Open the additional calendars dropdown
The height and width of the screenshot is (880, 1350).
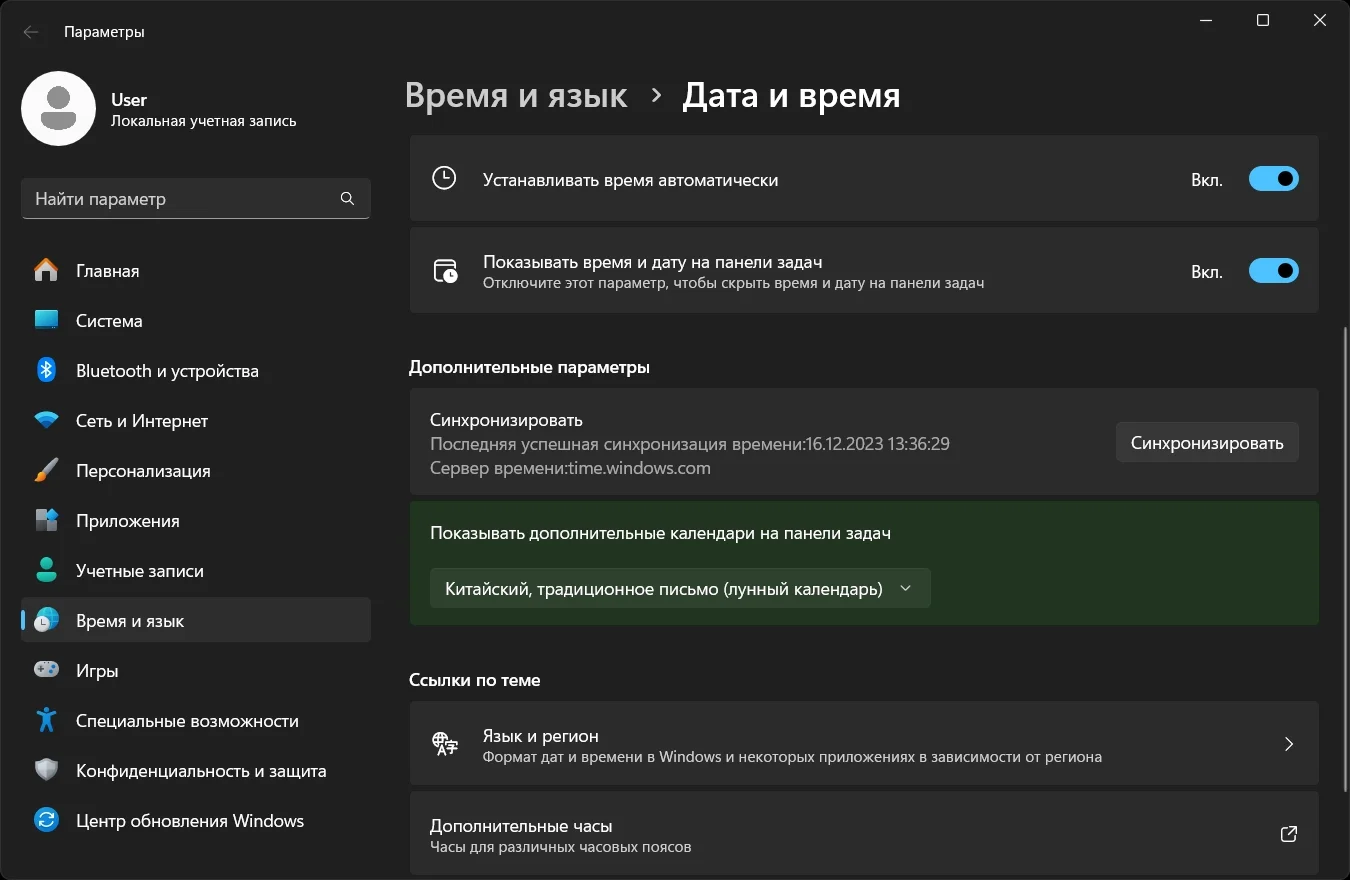point(680,589)
